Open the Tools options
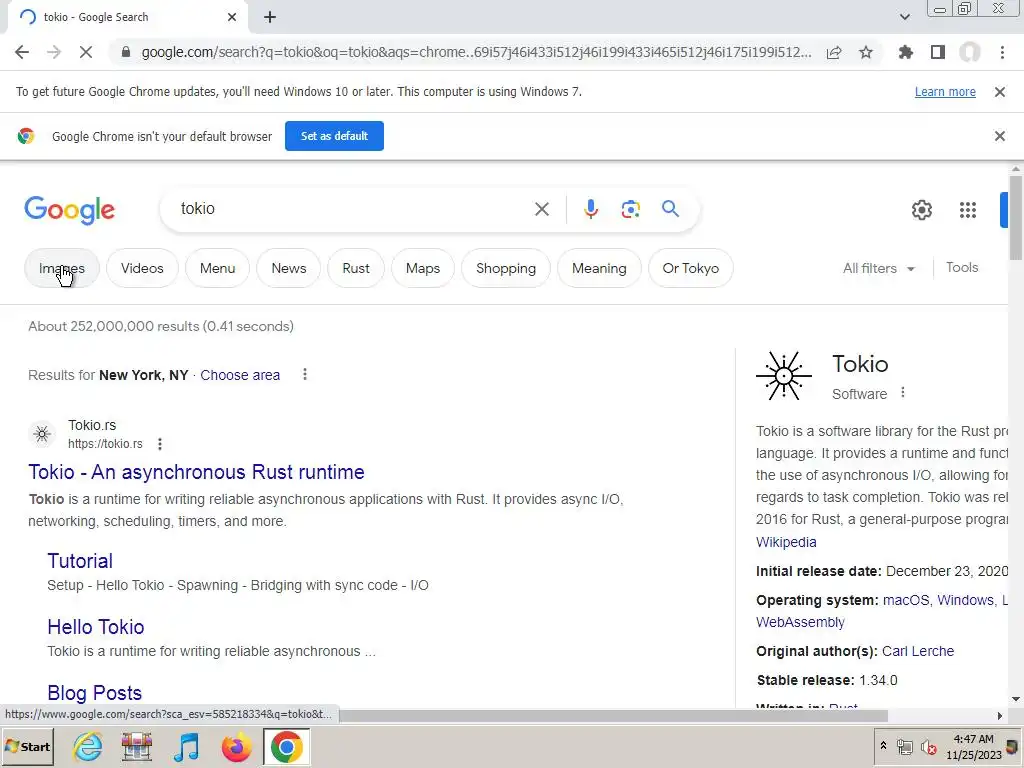The width and height of the screenshot is (1024, 768). click(962, 268)
